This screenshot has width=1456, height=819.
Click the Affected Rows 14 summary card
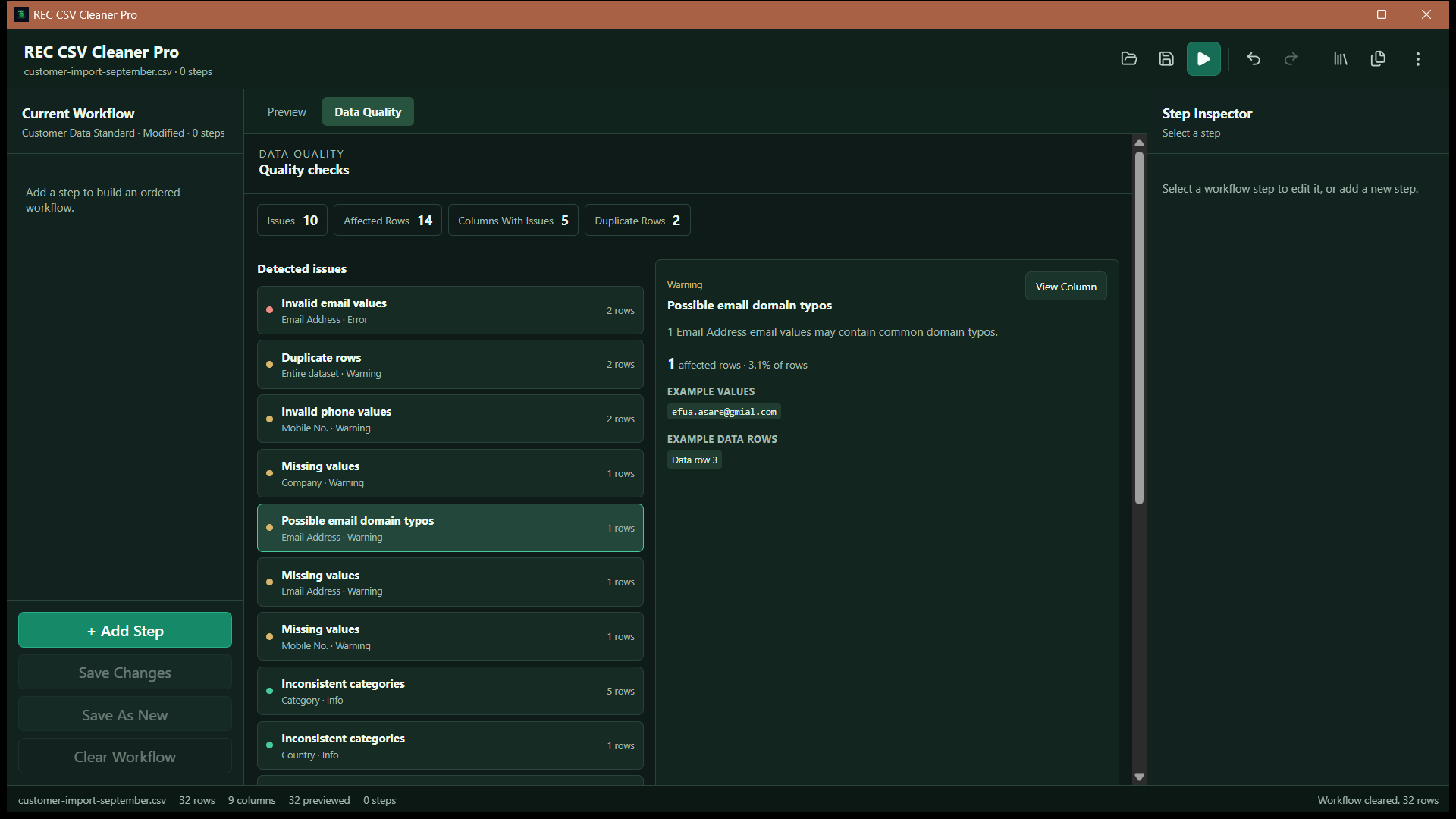pos(388,221)
